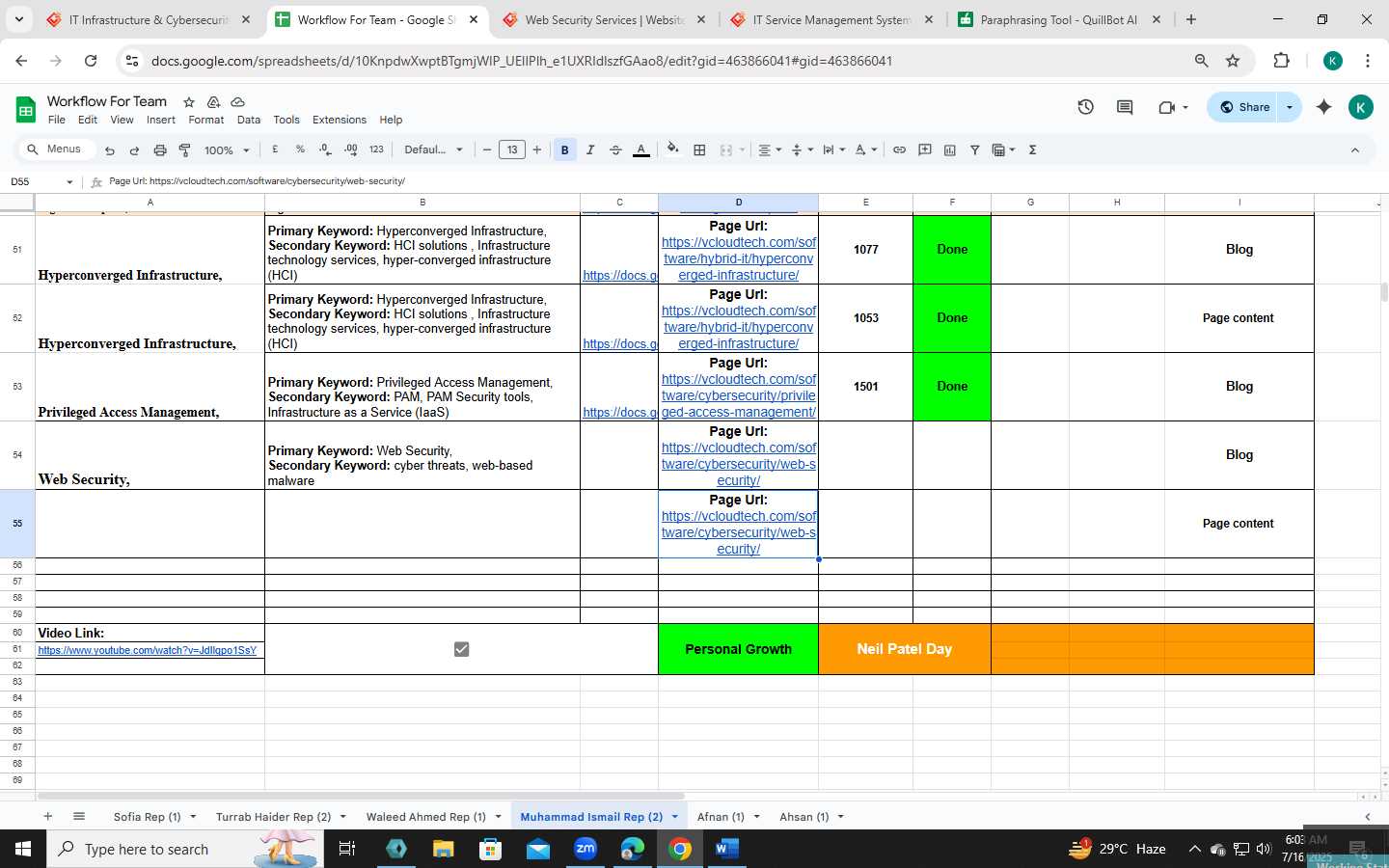Open the Format menu

[206, 120]
